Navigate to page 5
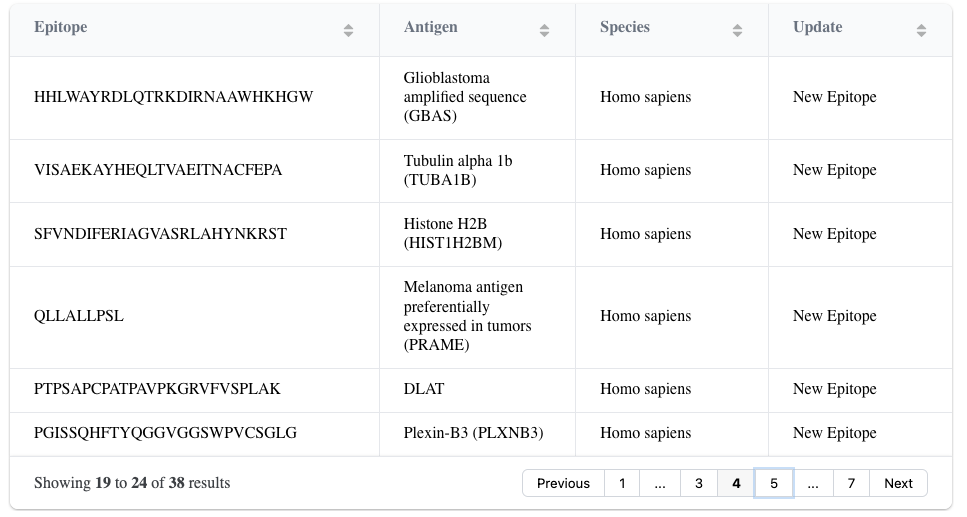 click(773, 483)
